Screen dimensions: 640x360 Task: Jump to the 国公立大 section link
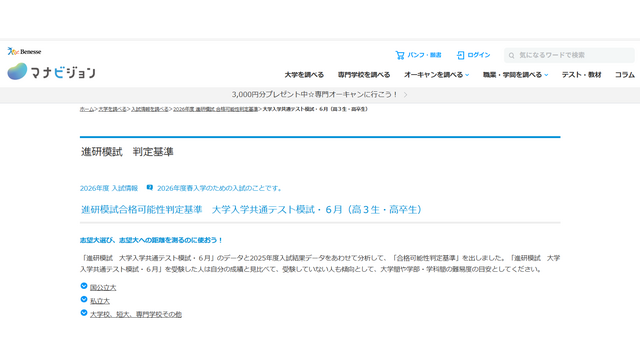pos(103,288)
